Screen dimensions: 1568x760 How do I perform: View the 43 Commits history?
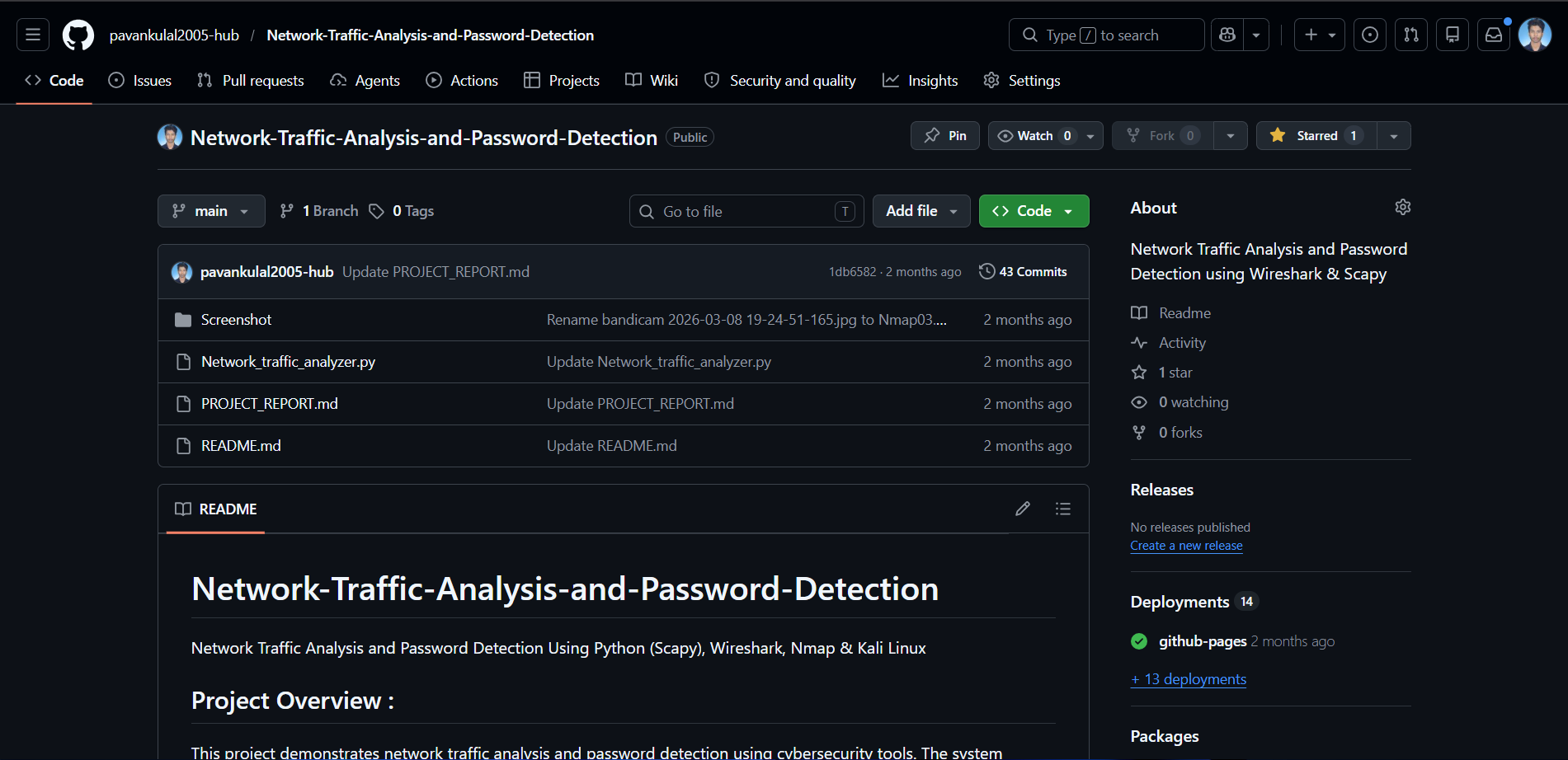coord(1023,271)
